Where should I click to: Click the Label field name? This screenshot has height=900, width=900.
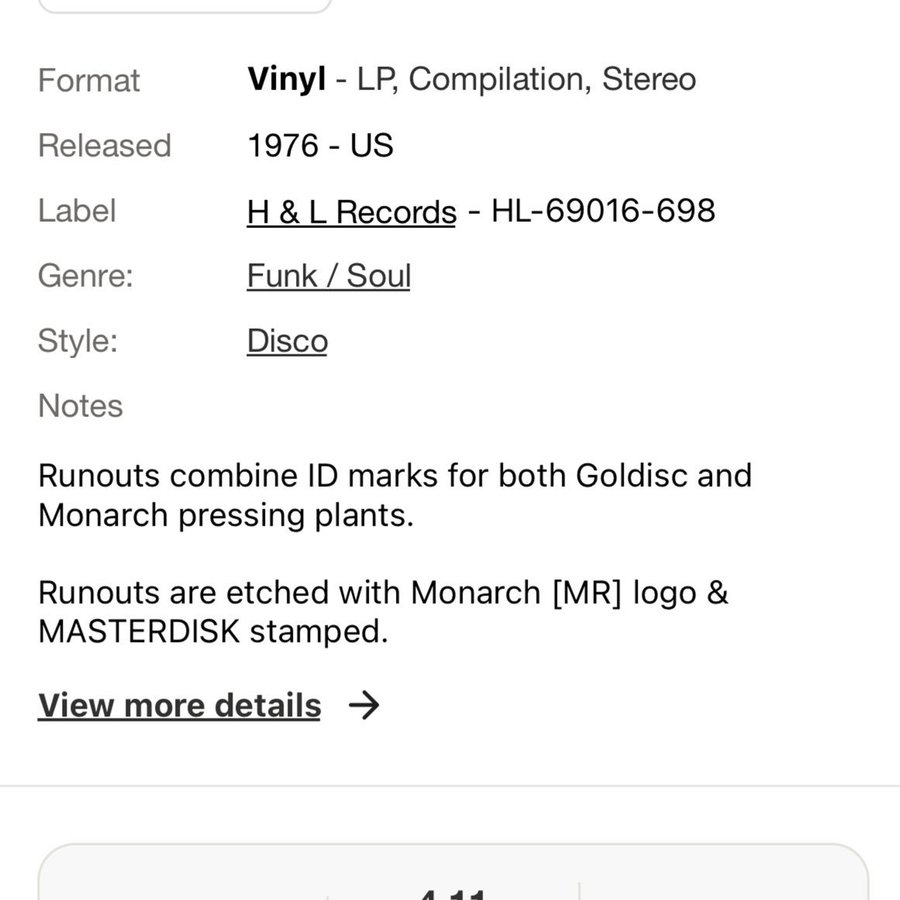pos(77,211)
